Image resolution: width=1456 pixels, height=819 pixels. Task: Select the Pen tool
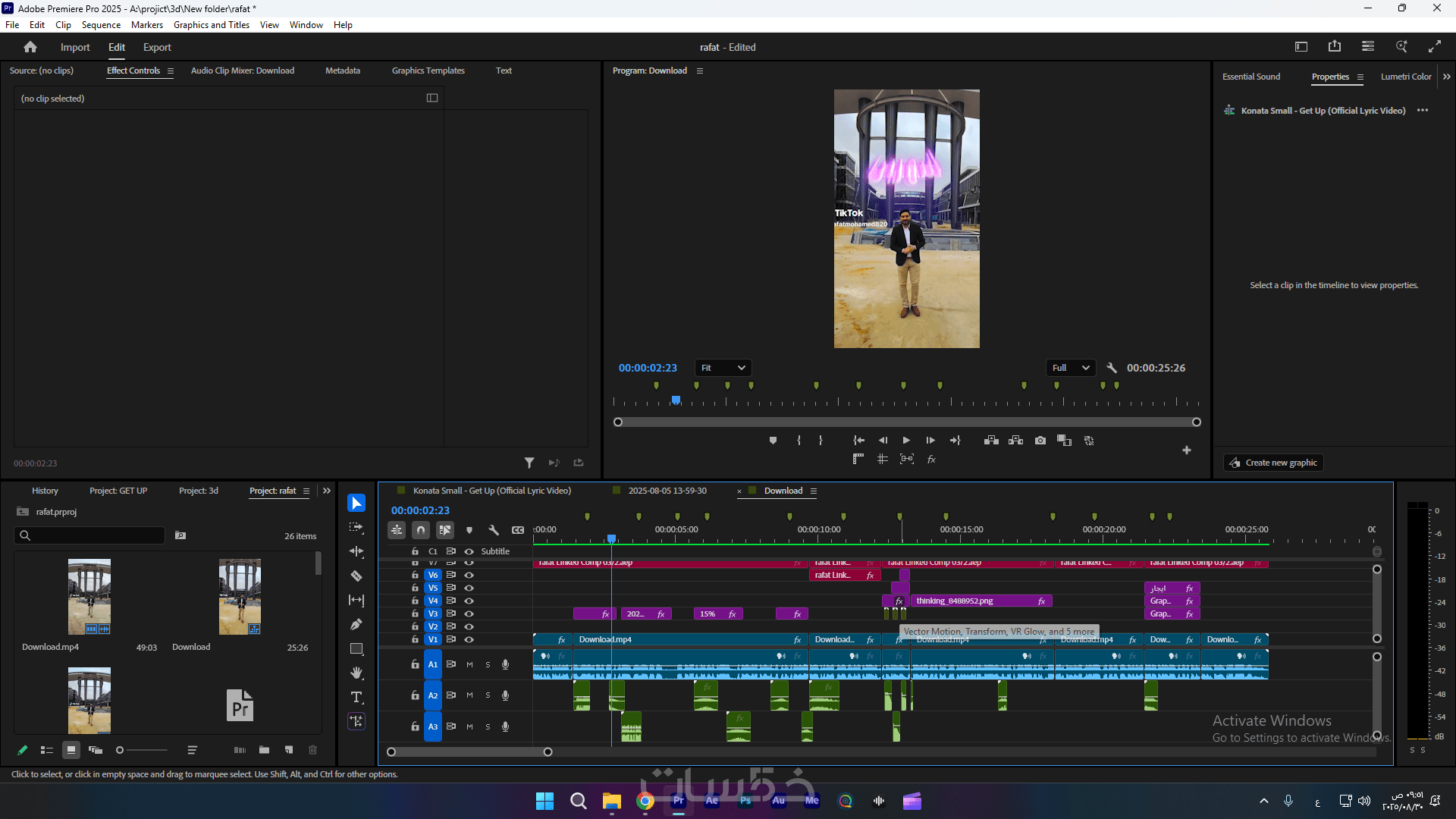[356, 625]
